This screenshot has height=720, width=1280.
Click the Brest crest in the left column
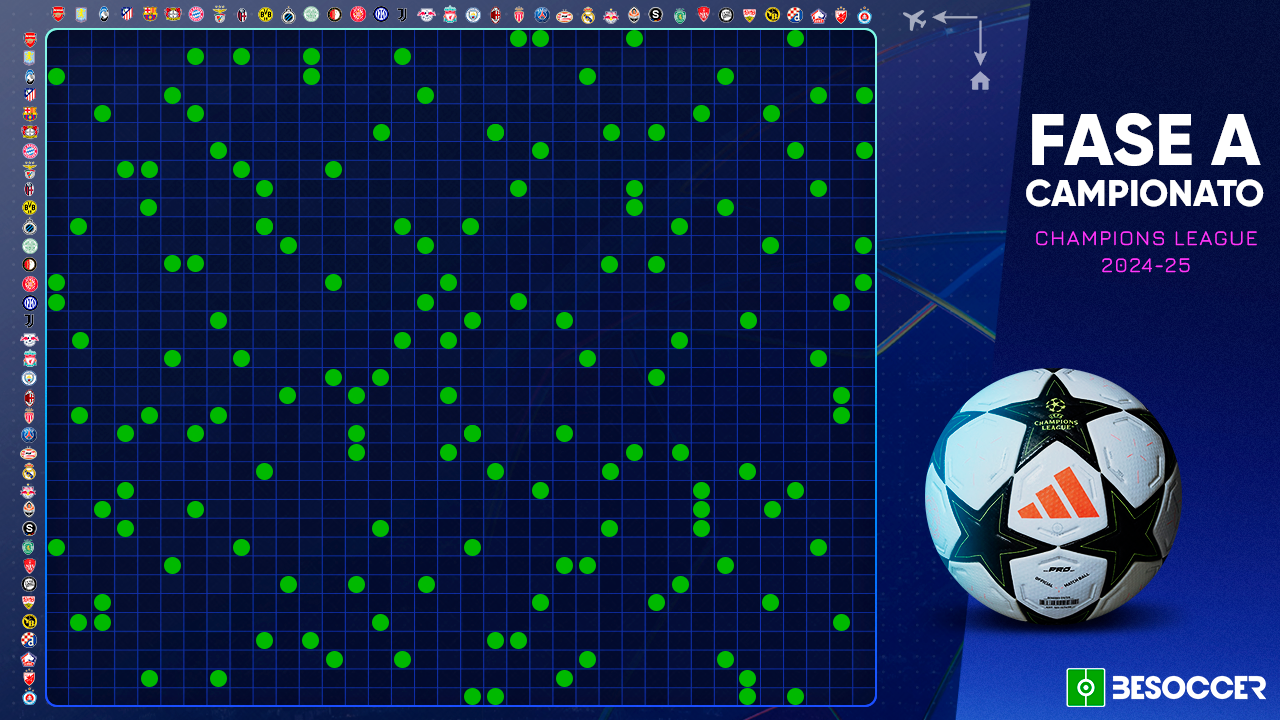[29, 565]
